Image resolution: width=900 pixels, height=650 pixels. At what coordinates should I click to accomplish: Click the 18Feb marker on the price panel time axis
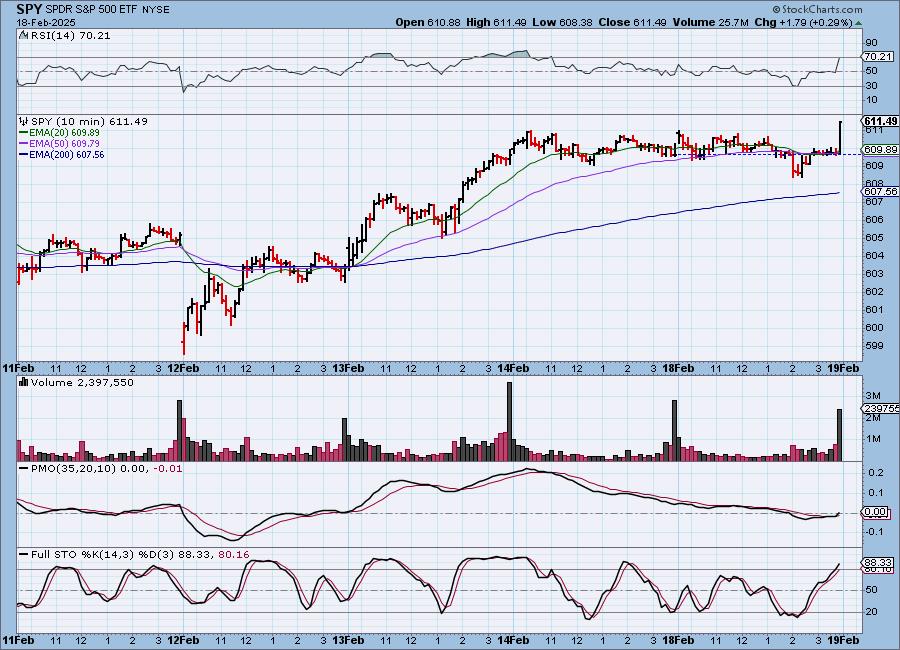coord(678,368)
